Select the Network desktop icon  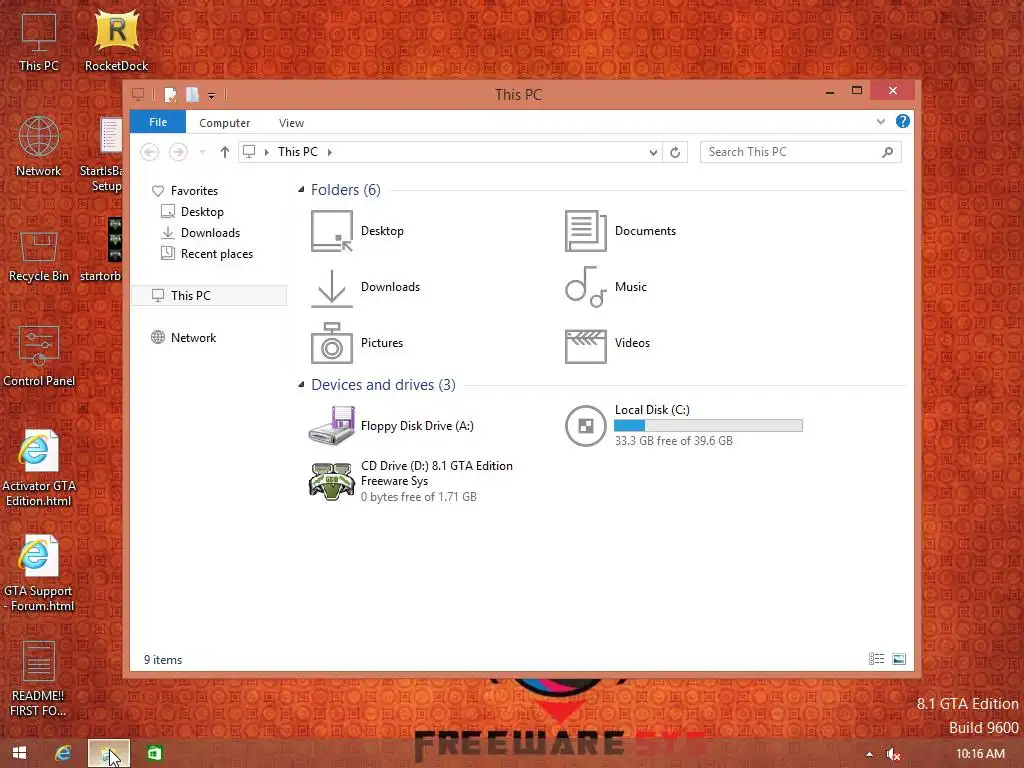coord(39,146)
